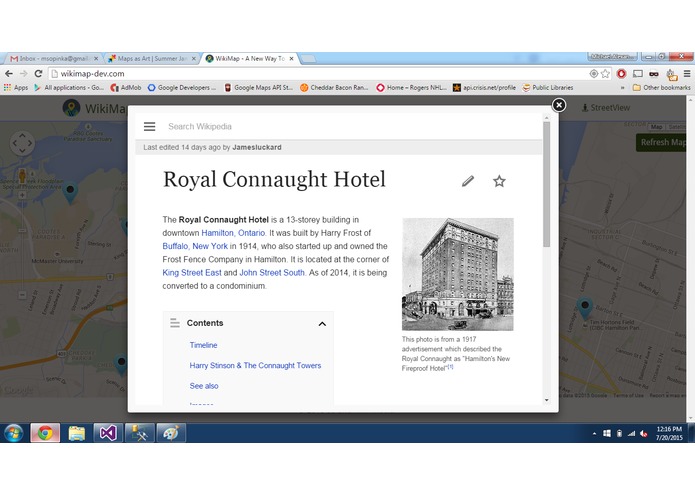Close the WikiMap browser tab
The height and width of the screenshot is (494, 695).
pyautogui.click(x=291, y=58)
